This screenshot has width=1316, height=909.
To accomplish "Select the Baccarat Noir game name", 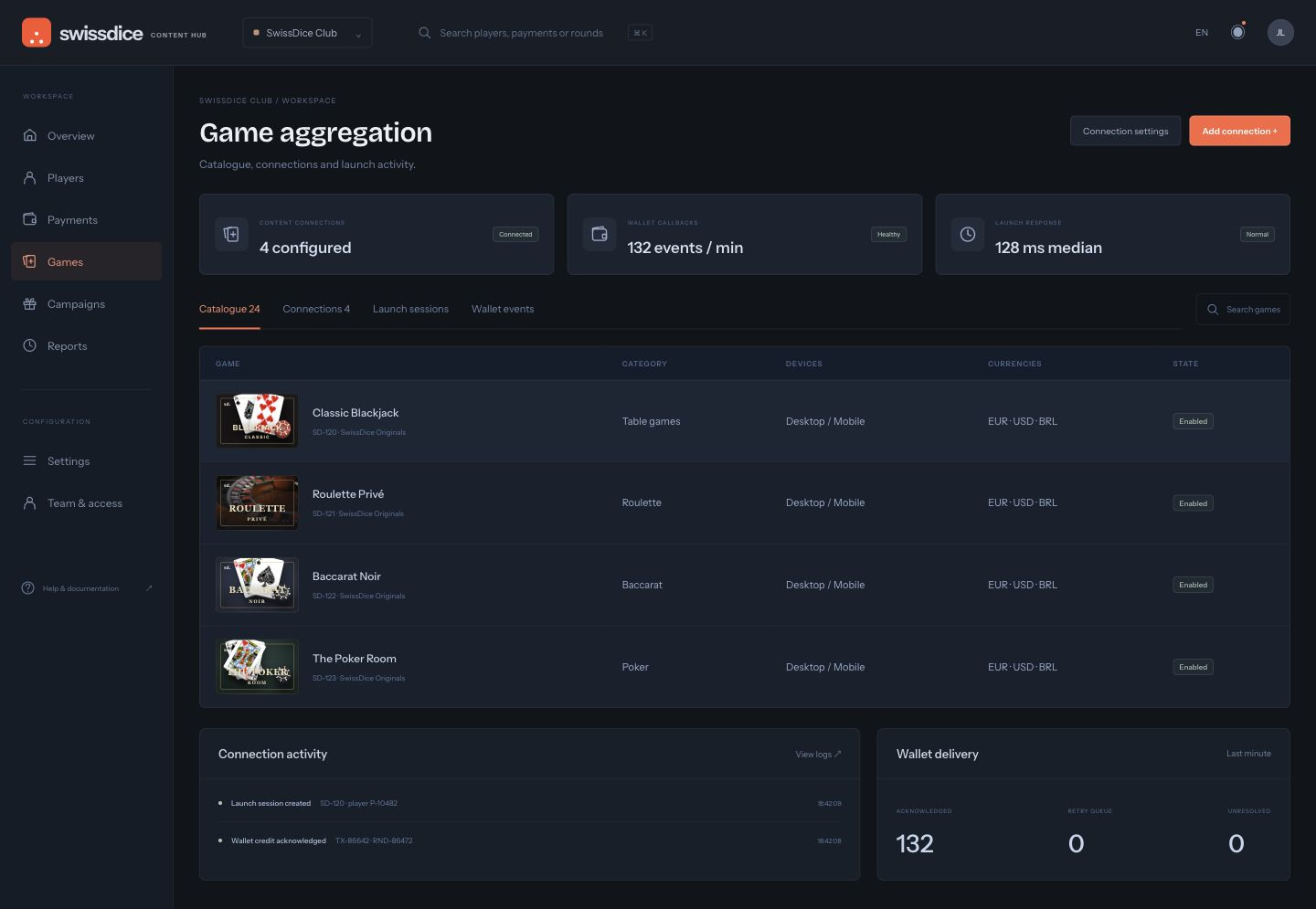I will [x=346, y=576].
